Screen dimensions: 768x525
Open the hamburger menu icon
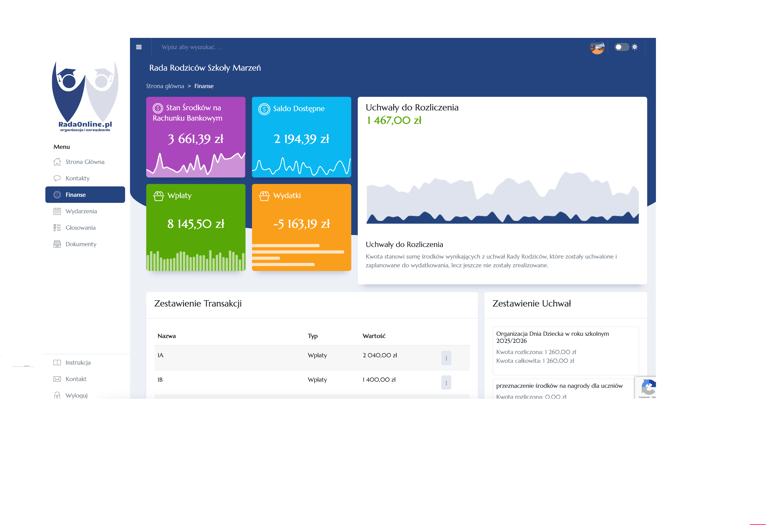tap(139, 47)
